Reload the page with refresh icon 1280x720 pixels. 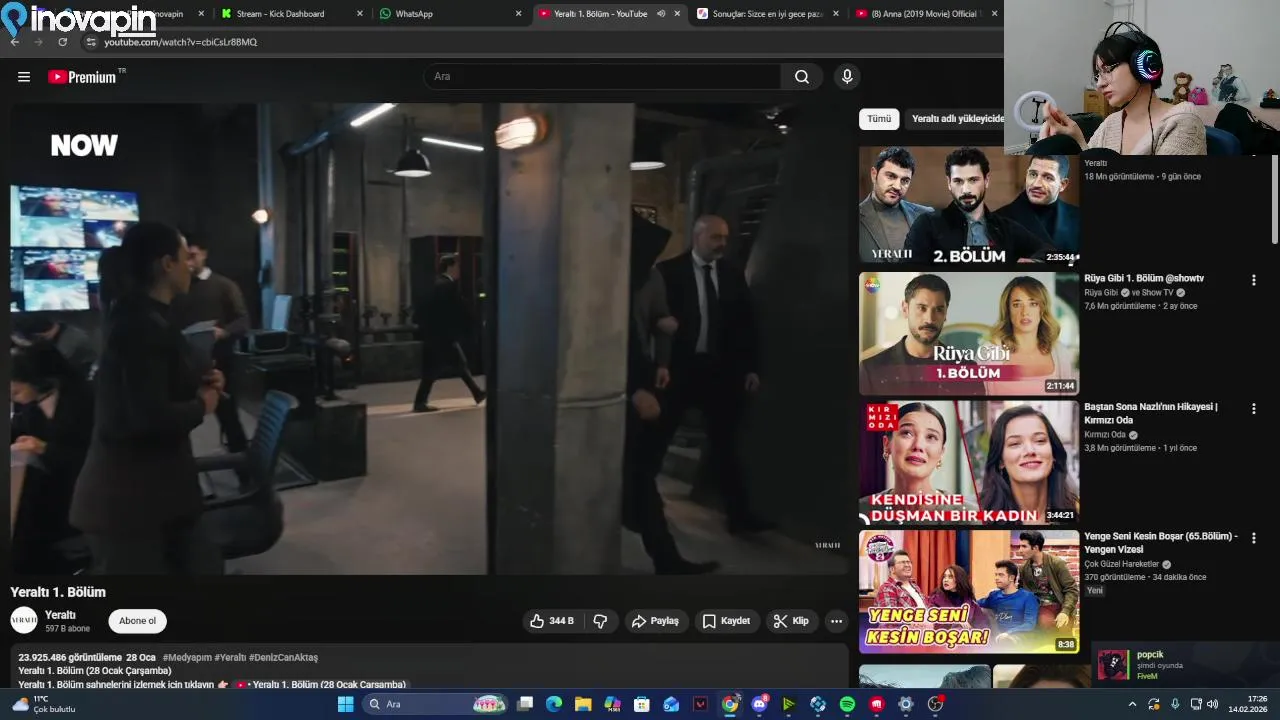[62, 42]
